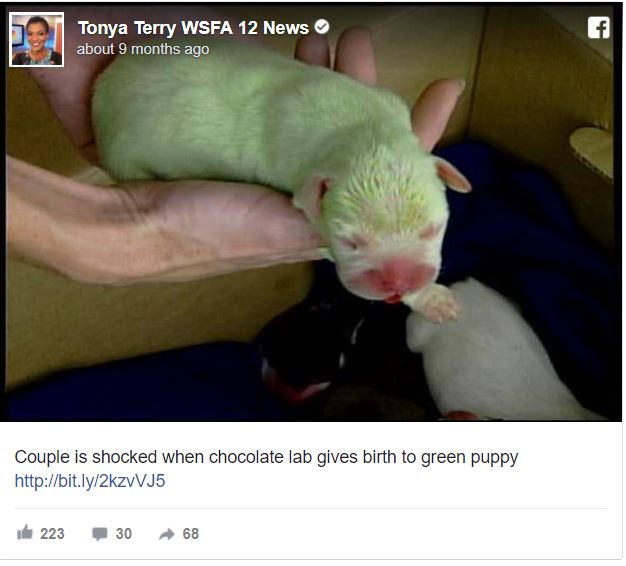Click the thumbs-up like icon
626x566 pixels.
click(x=25, y=532)
